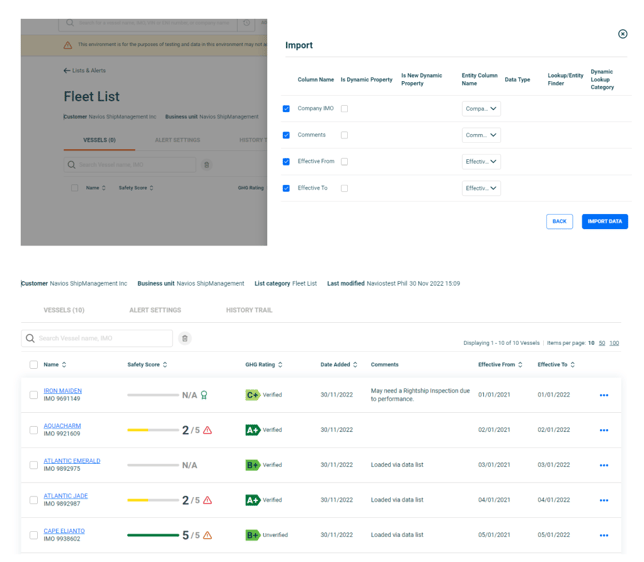This screenshot has width=644, height=562.
Task: Open Entity Column dropdown for Effective From
Action: tap(481, 162)
